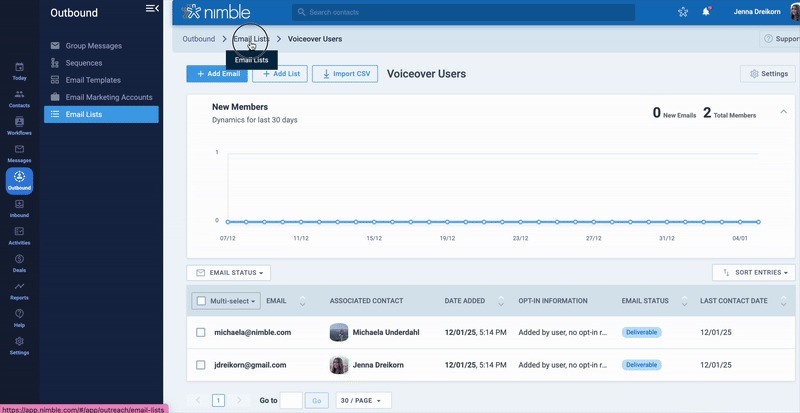The height and width of the screenshot is (413, 800).
Task: Expand the Sort Entries dropdown
Action: tap(753, 272)
